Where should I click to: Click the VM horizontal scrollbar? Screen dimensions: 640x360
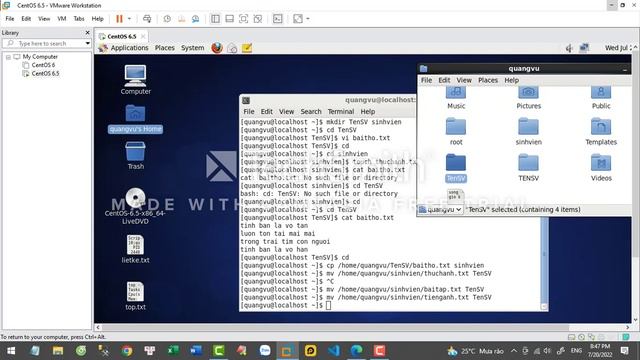coord(335,327)
